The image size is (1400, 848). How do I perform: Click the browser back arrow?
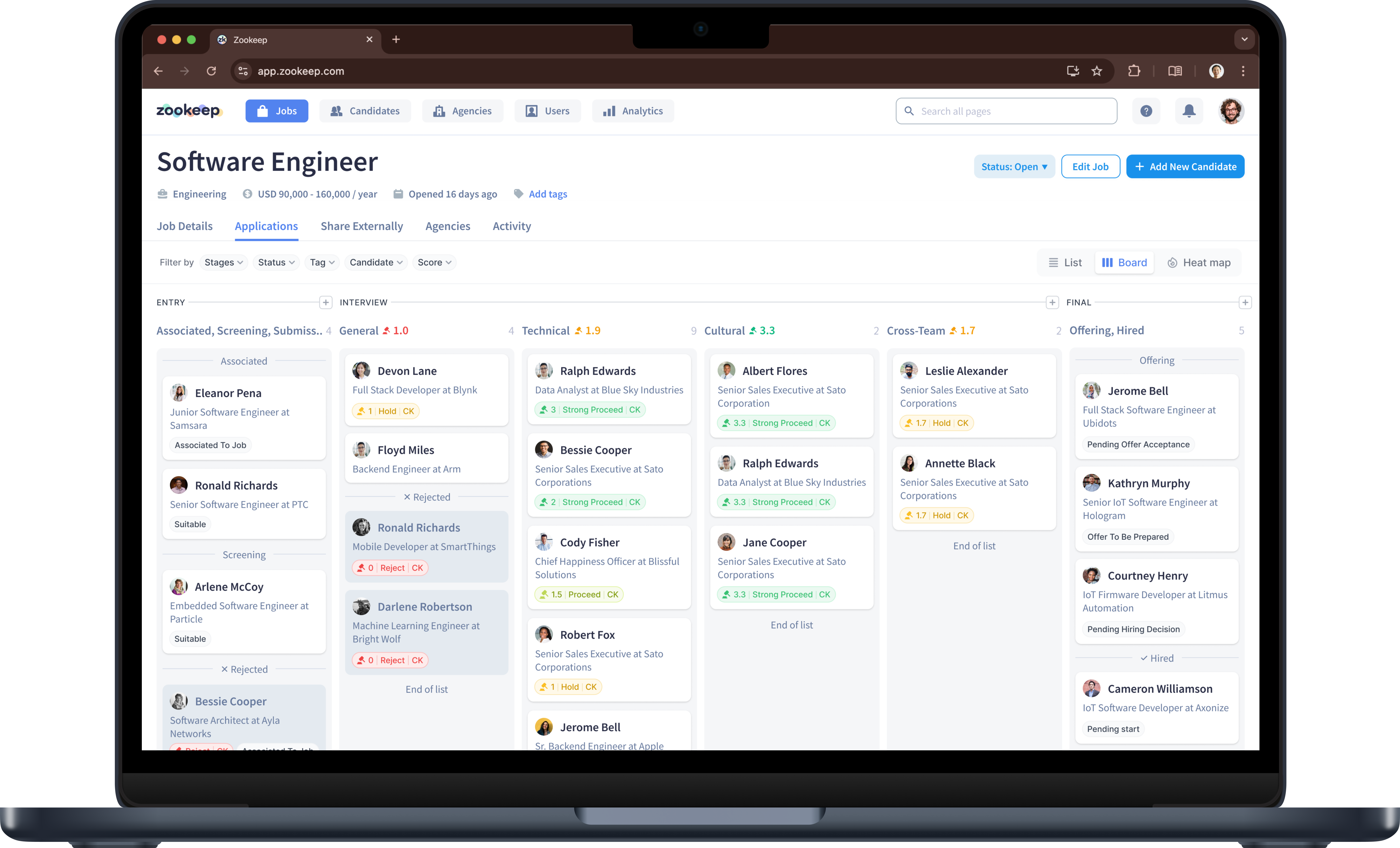pyautogui.click(x=159, y=71)
